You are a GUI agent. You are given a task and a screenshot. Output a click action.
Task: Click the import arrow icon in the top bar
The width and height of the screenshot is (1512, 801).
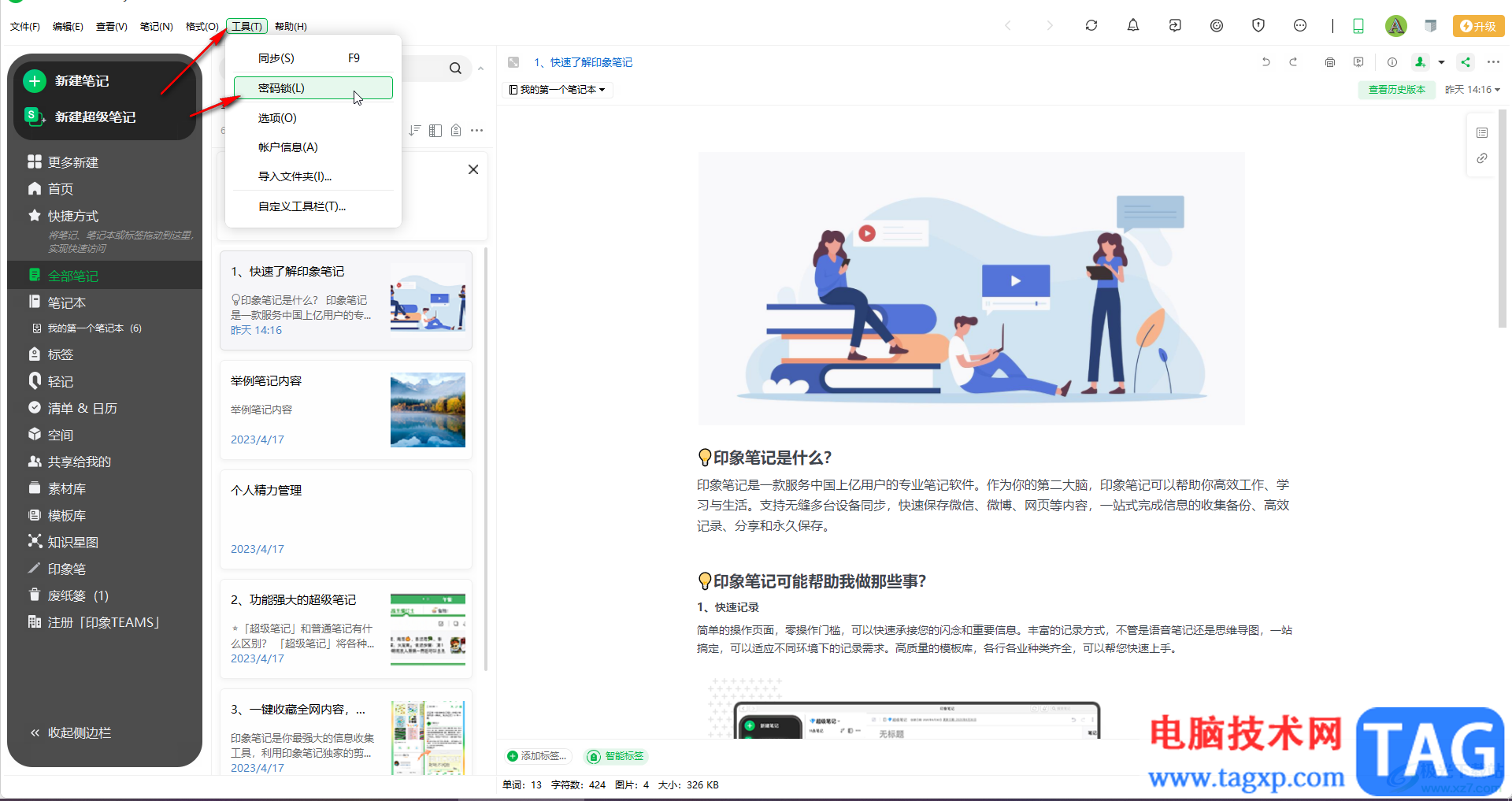[x=1175, y=25]
